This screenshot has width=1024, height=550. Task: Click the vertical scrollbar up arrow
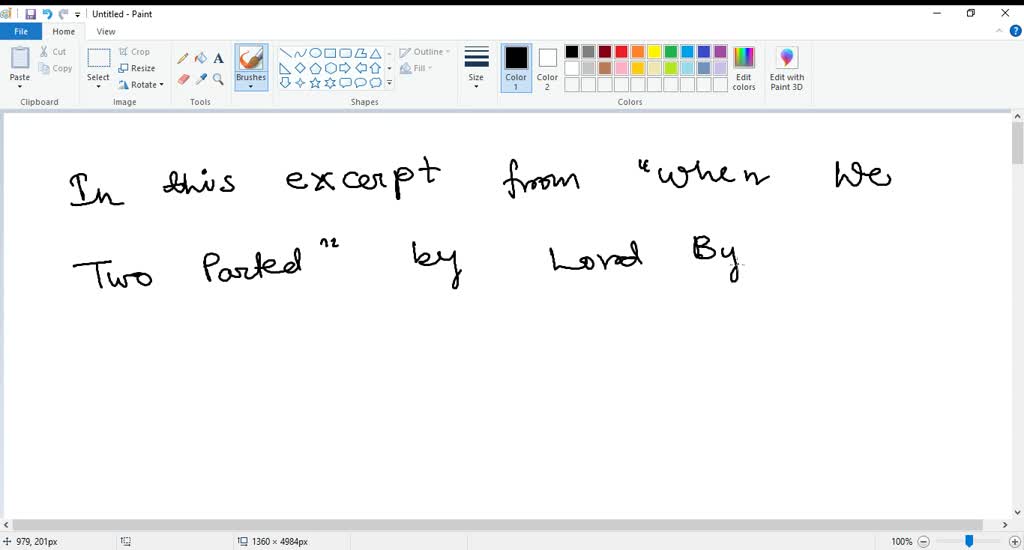tap(1017, 116)
